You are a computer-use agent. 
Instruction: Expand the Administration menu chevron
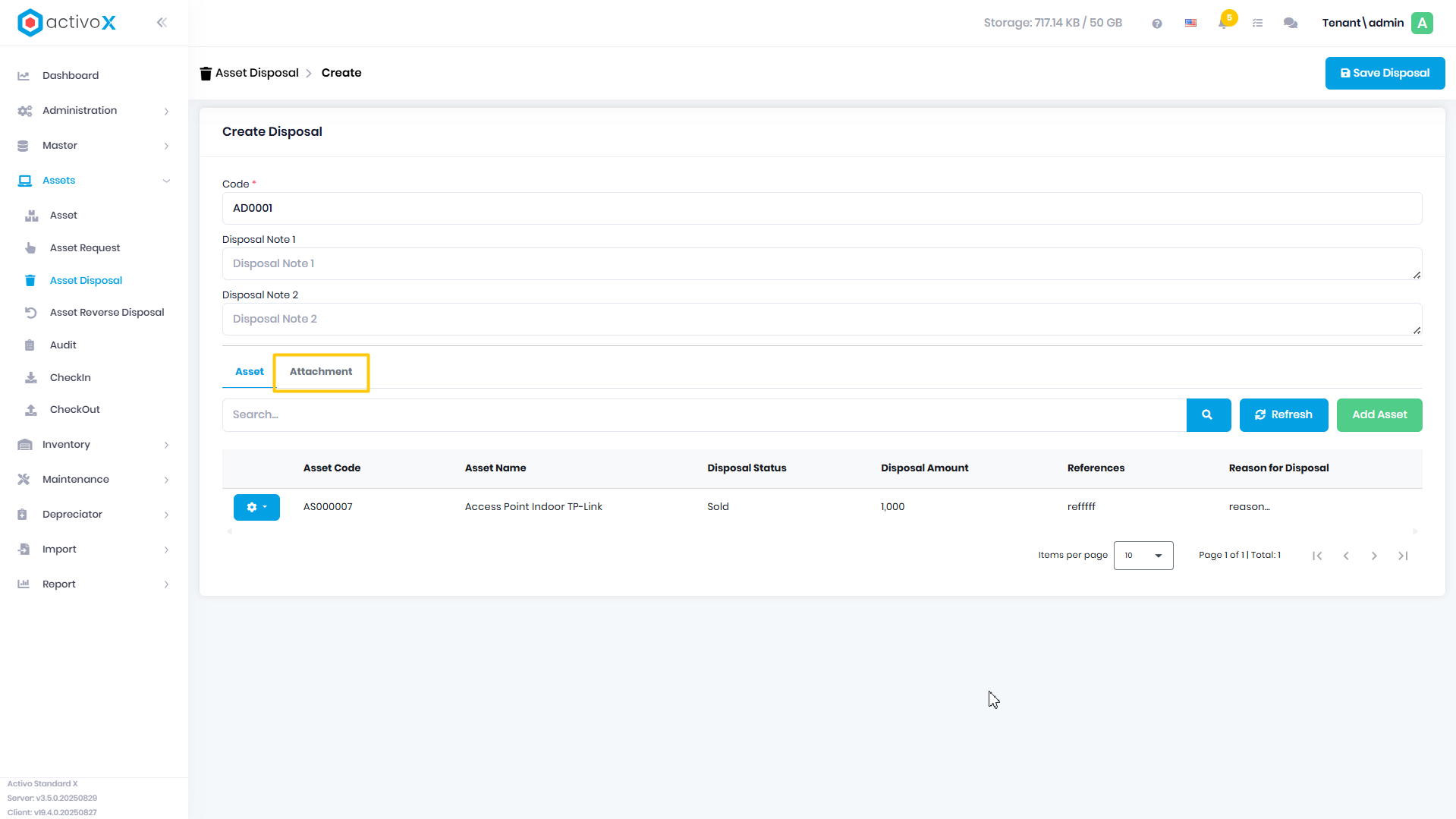click(x=166, y=112)
